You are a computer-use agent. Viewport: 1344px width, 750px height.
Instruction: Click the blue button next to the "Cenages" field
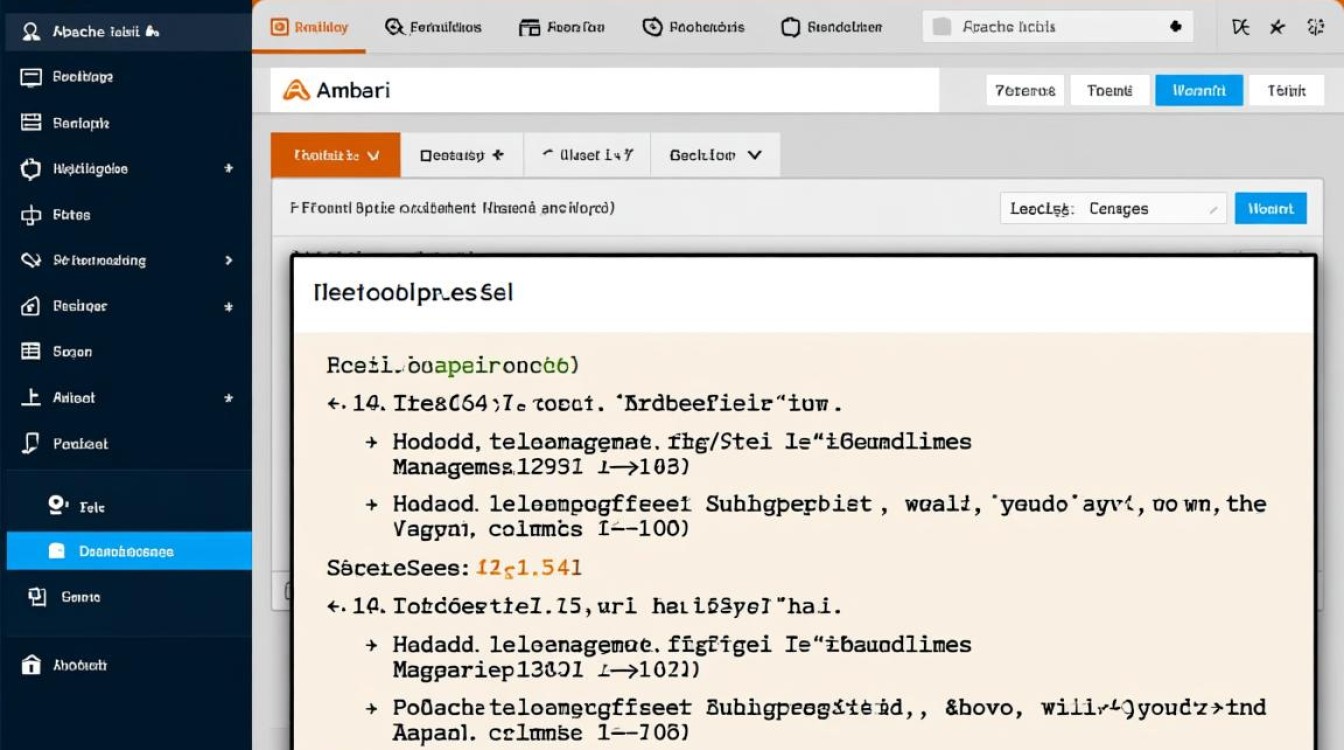tap(1271, 208)
